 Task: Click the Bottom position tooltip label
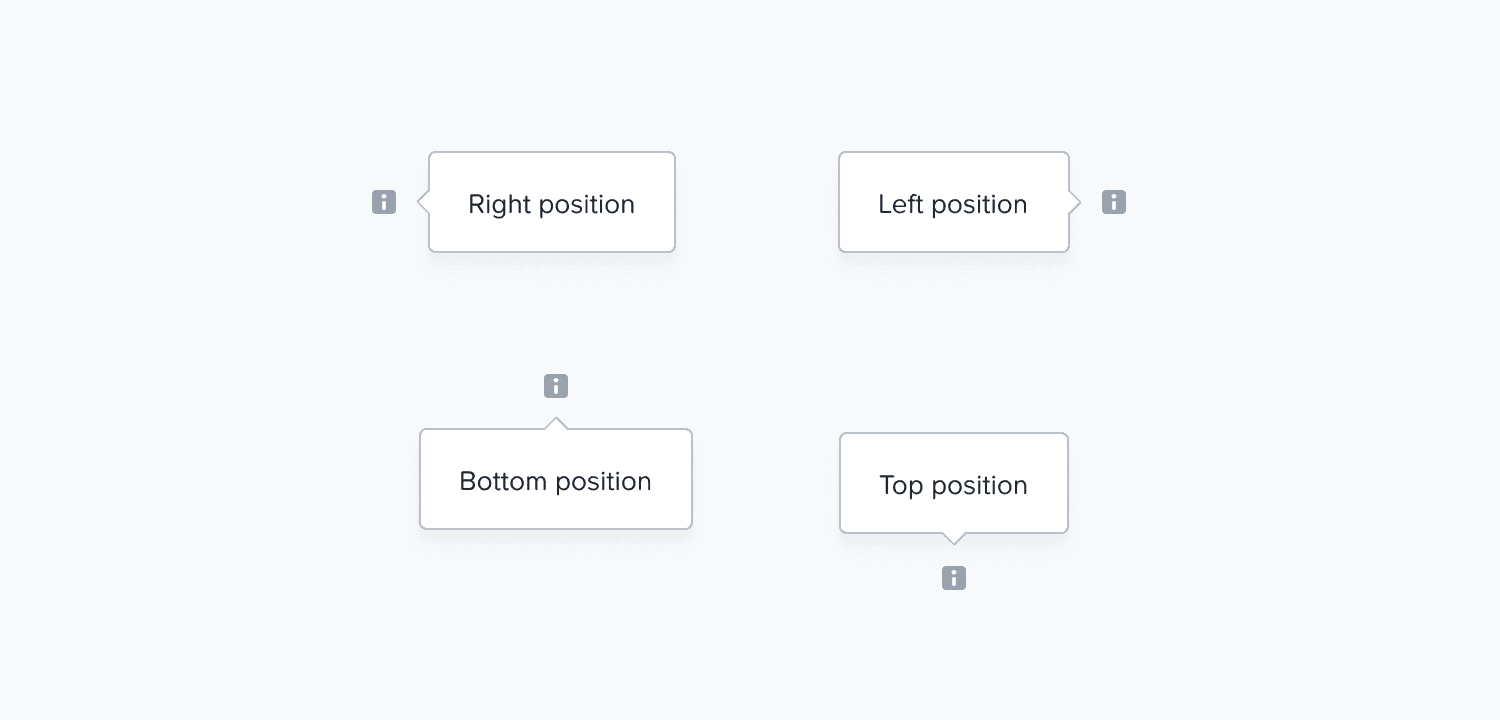555,481
